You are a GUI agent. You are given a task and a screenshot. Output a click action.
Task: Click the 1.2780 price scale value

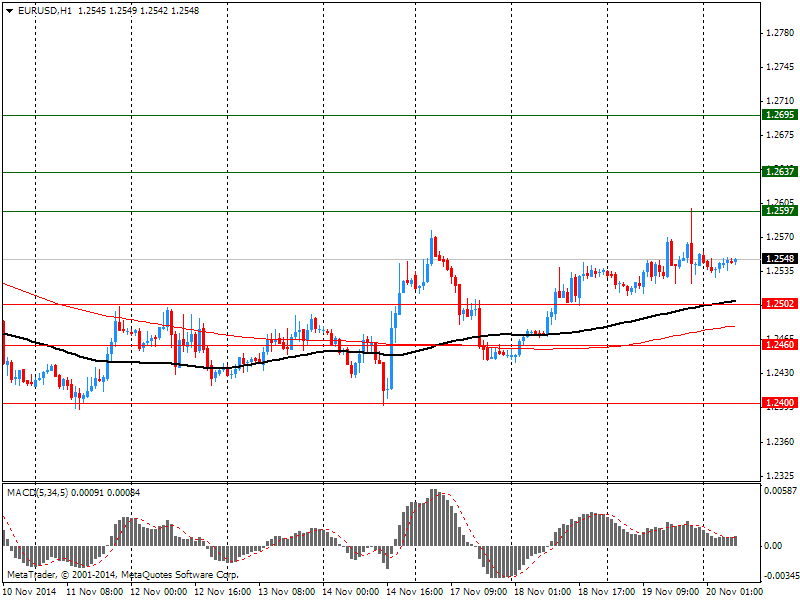tap(781, 33)
